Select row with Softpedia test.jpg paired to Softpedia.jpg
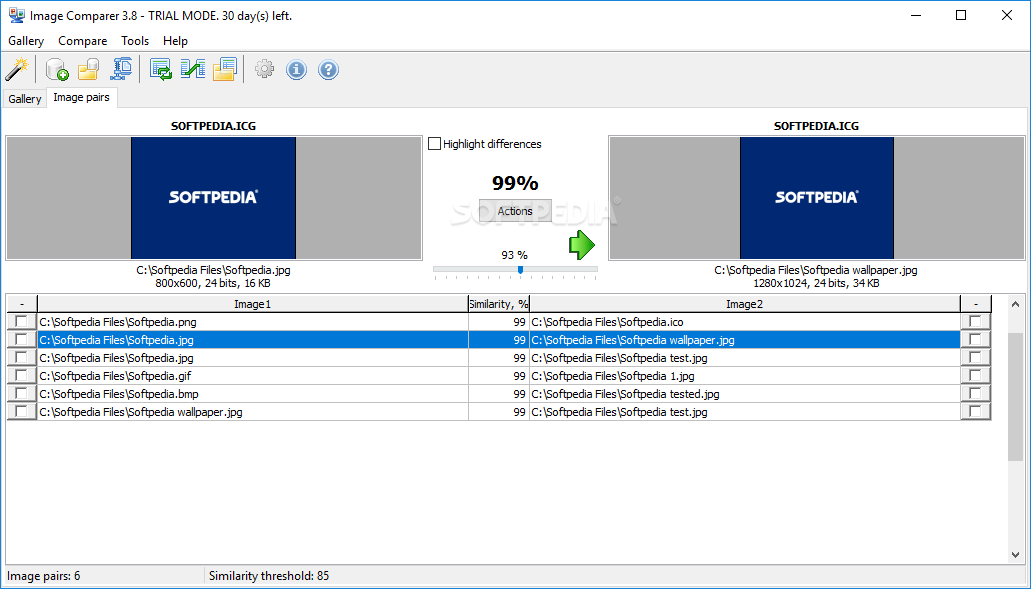Viewport: 1031px width, 589px height. tap(499, 358)
